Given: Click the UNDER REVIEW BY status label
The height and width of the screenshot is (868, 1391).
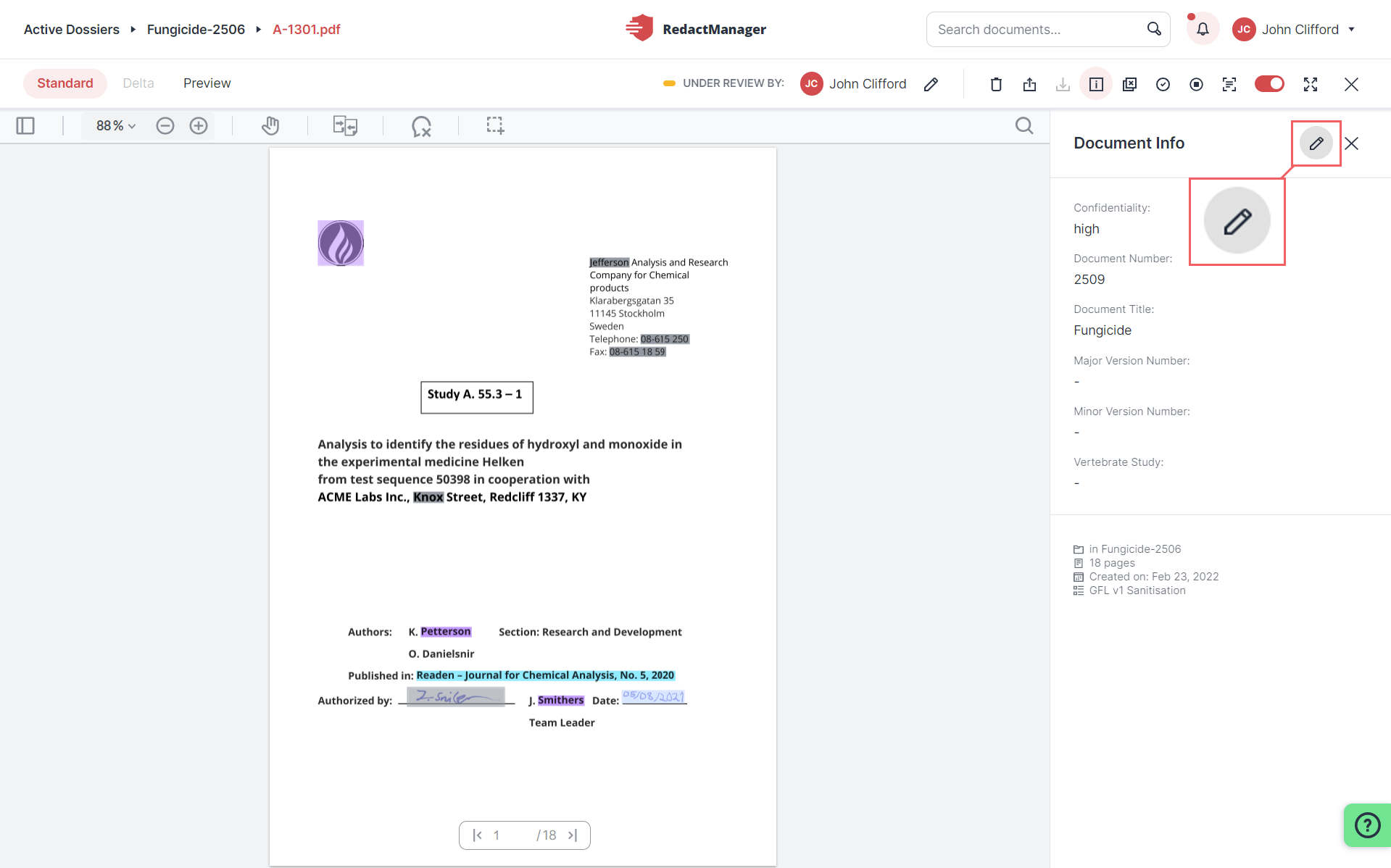Looking at the screenshot, I should (x=734, y=83).
